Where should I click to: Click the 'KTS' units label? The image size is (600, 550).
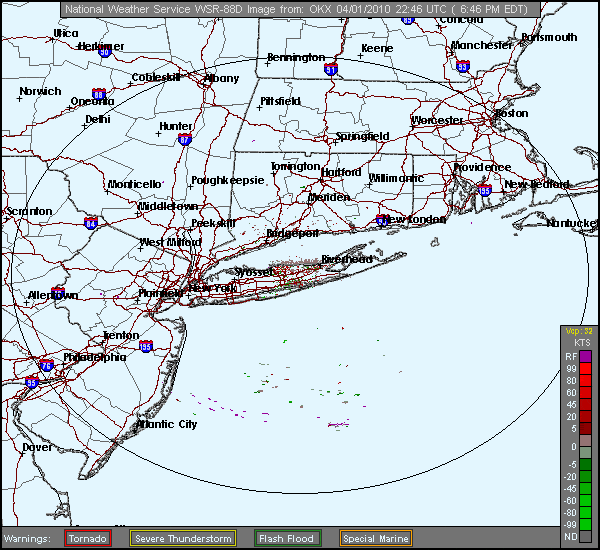point(582,343)
